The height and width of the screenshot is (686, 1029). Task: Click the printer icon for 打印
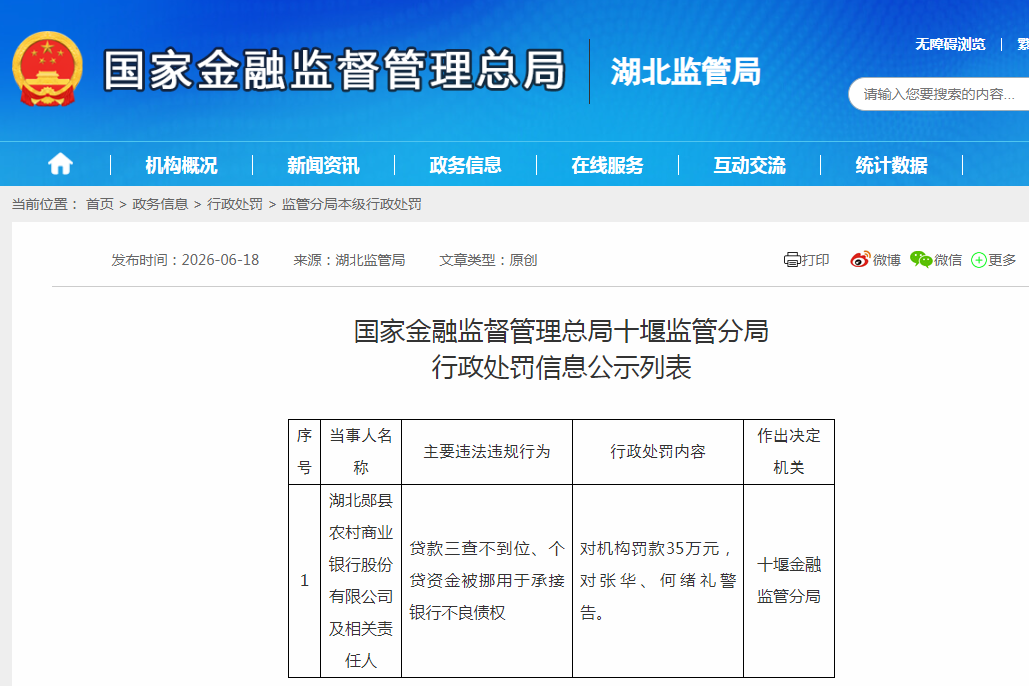(x=791, y=260)
